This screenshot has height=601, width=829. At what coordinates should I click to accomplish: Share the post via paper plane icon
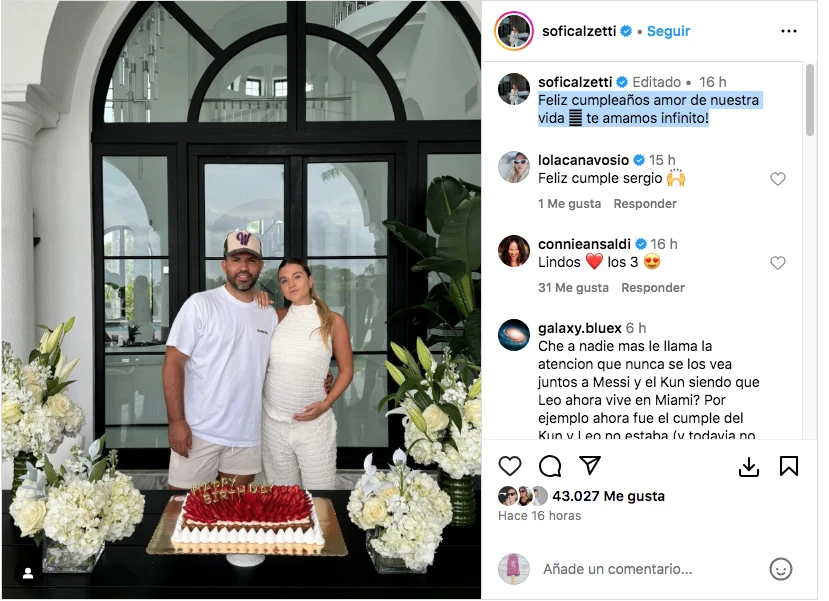pyautogui.click(x=589, y=465)
